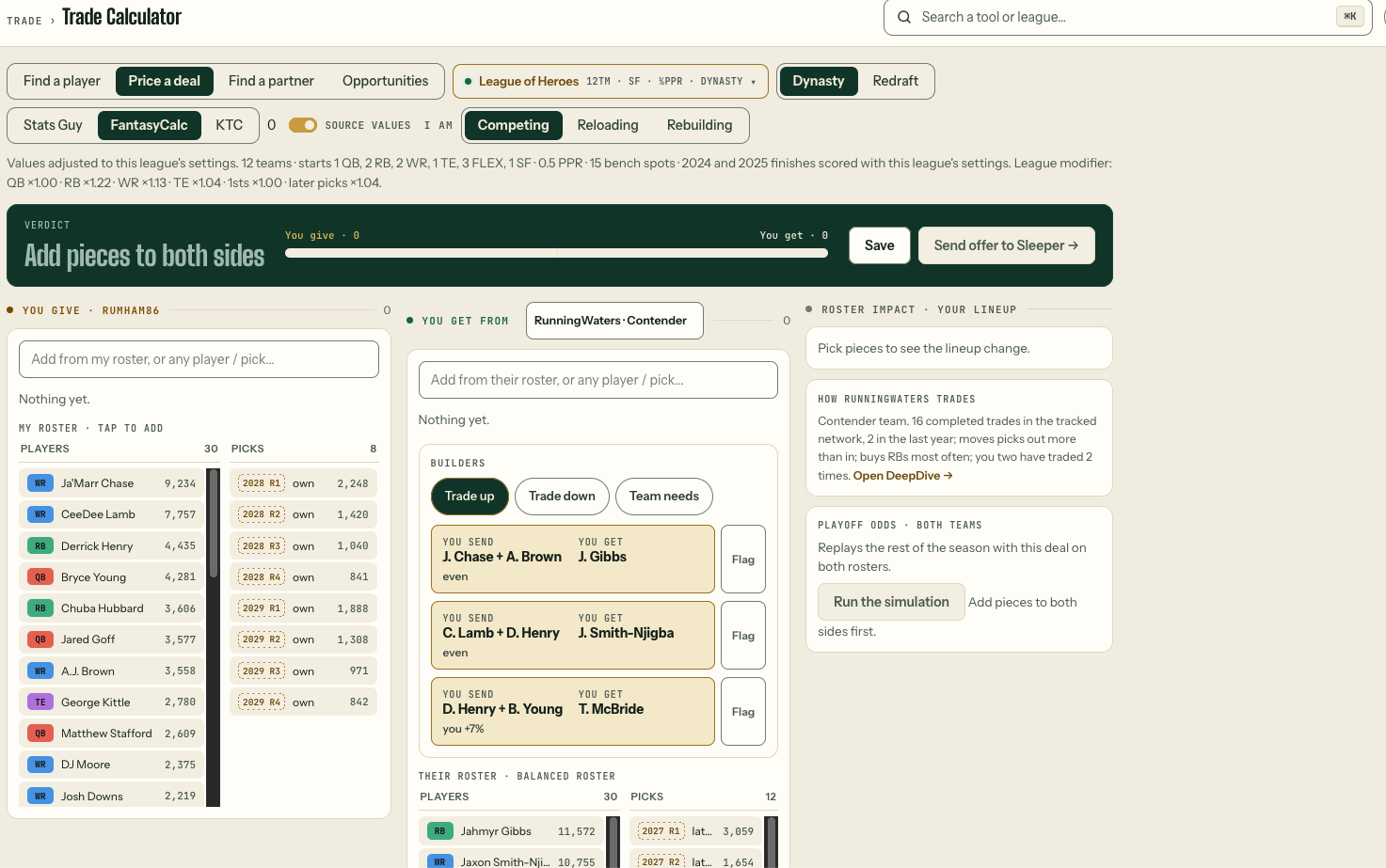This screenshot has width=1386, height=868.
Task: Toggle the Source Values switch
Action: pyautogui.click(x=303, y=125)
